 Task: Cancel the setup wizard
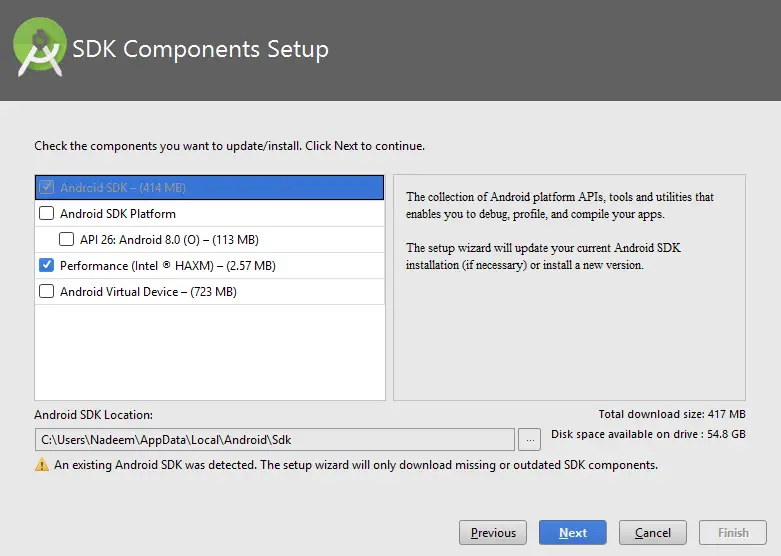652,533
